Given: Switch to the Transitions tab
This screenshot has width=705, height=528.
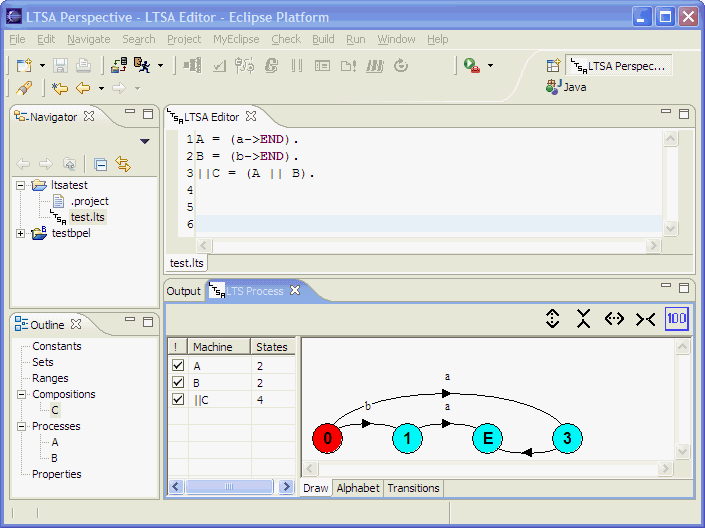Looking at the screenshot, I should (413, 488).
